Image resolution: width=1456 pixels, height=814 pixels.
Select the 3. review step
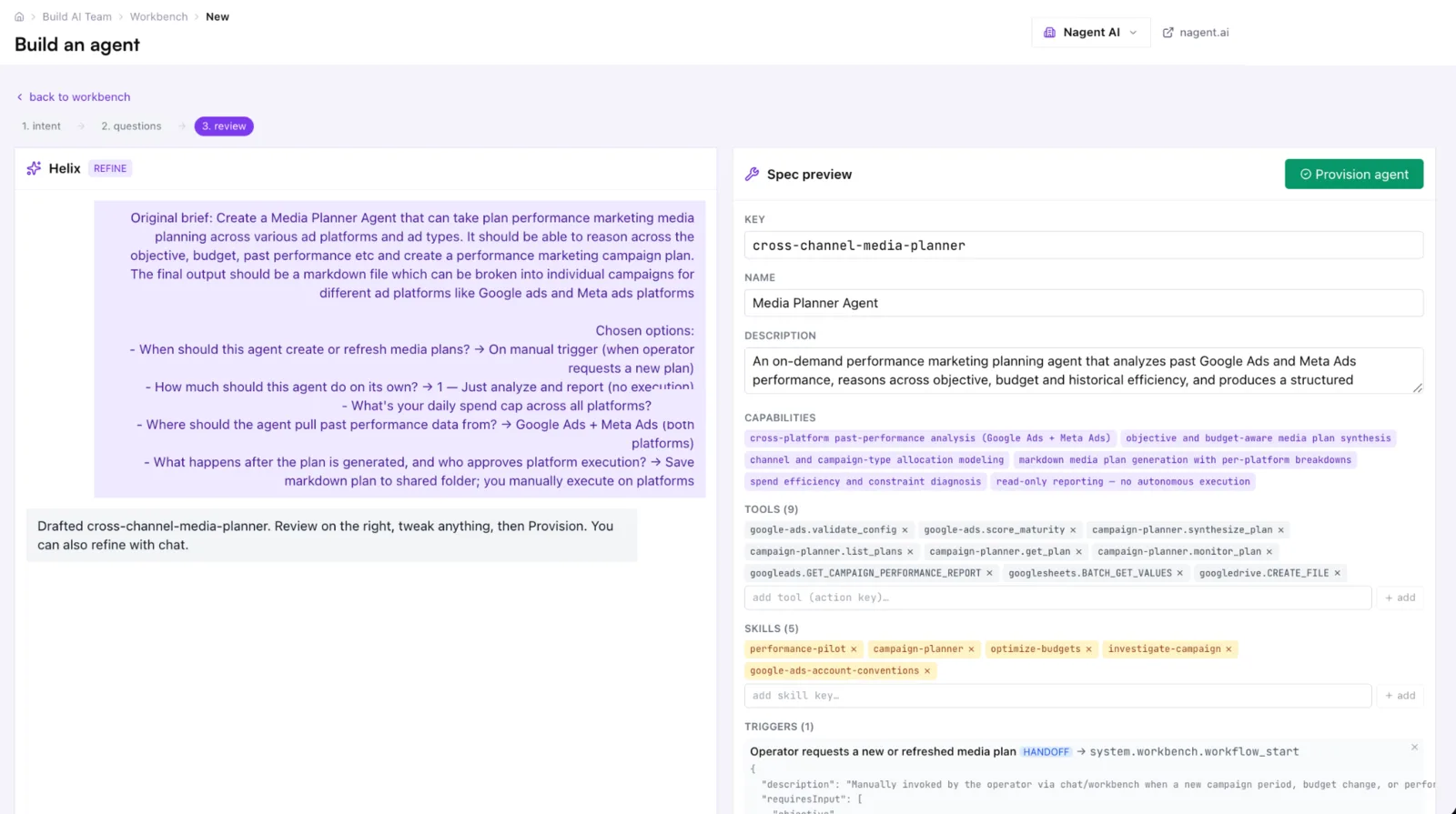(x=224, y=126)
